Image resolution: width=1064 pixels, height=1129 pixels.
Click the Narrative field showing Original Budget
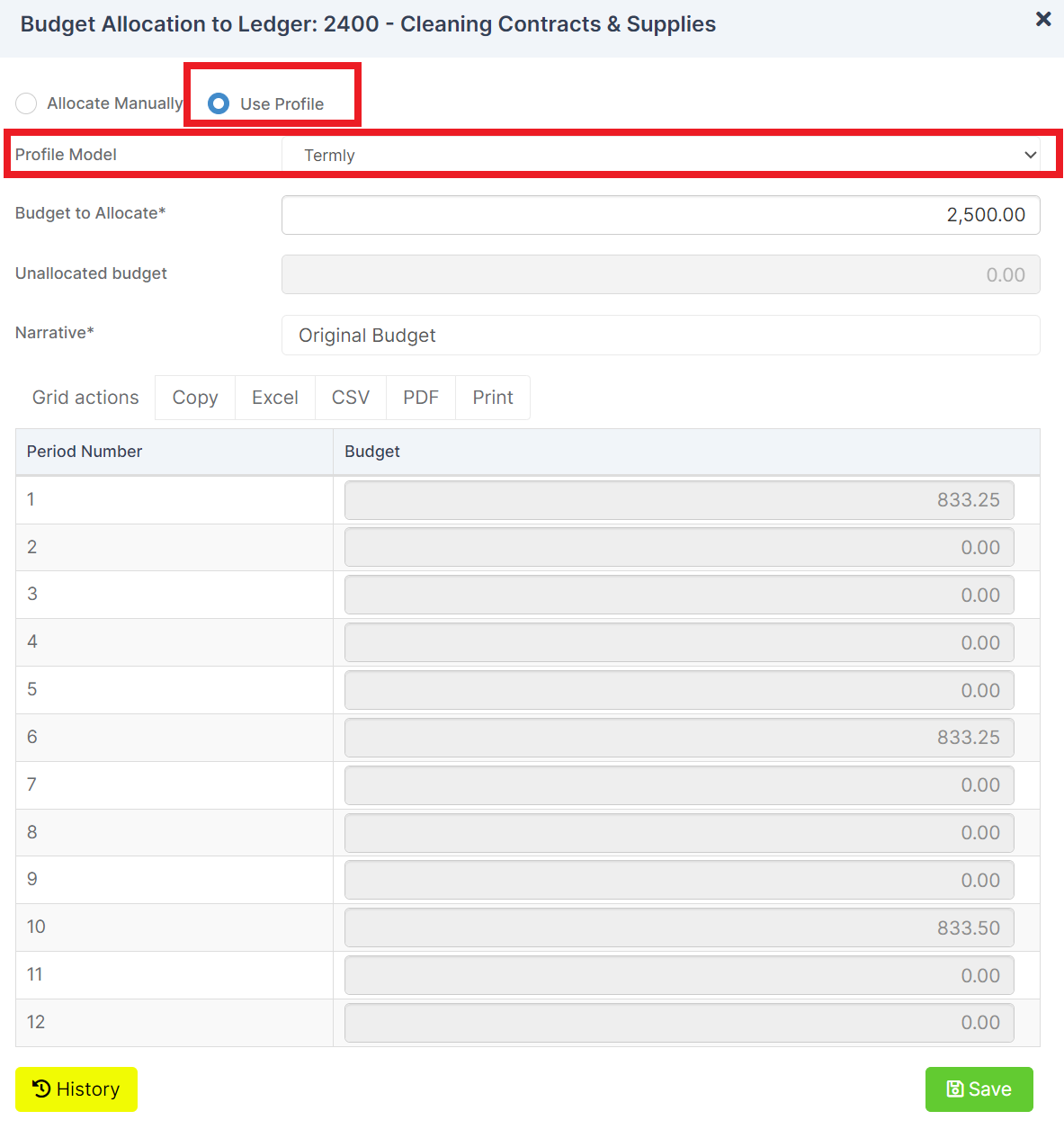tap(660, 335)
